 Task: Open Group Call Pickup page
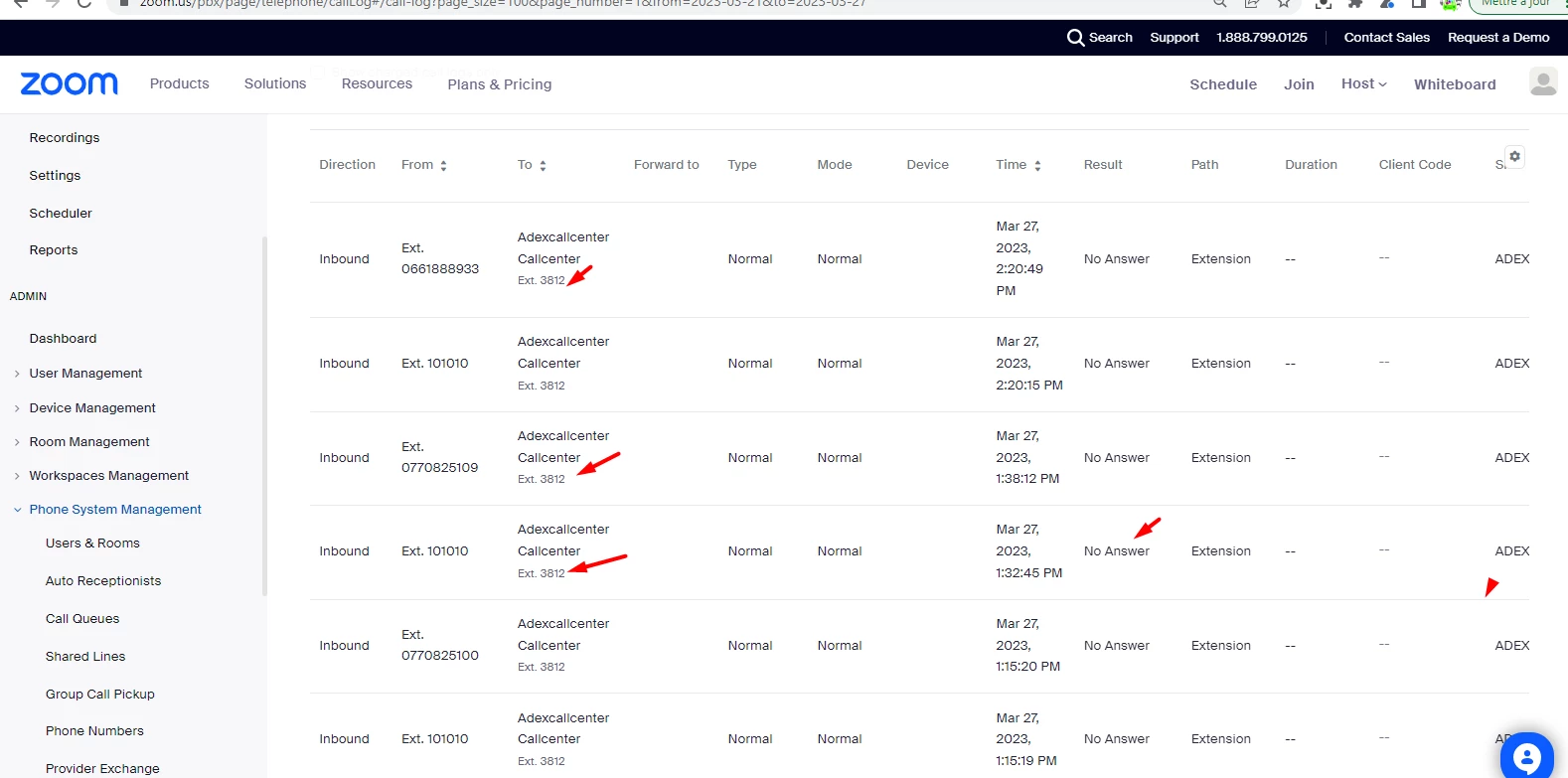(x=100, y=695)
